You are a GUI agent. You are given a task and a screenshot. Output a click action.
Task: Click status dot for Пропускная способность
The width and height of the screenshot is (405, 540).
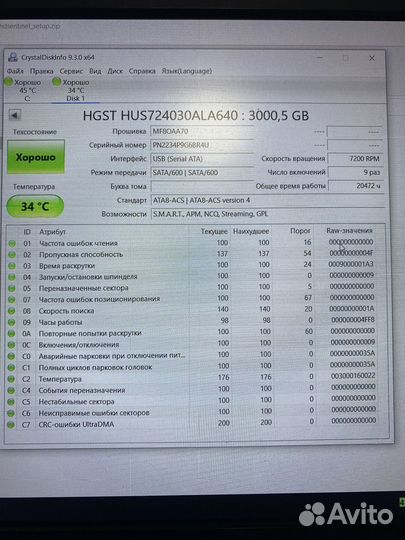pos(12,255)
